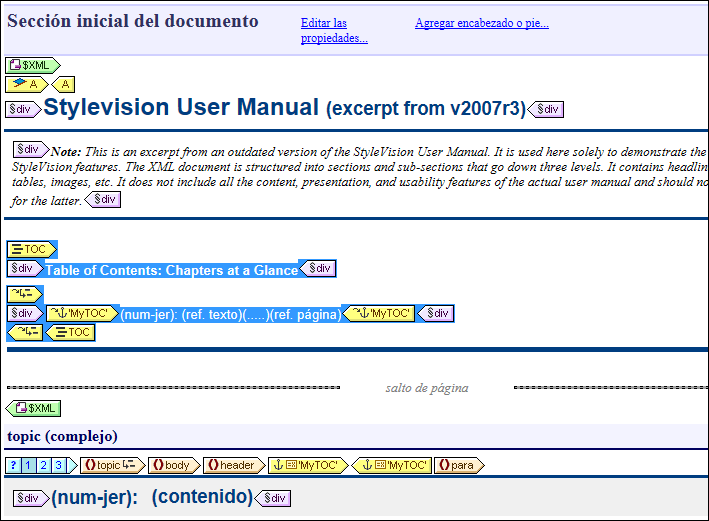Expand the body element node tag

[172, 465]
